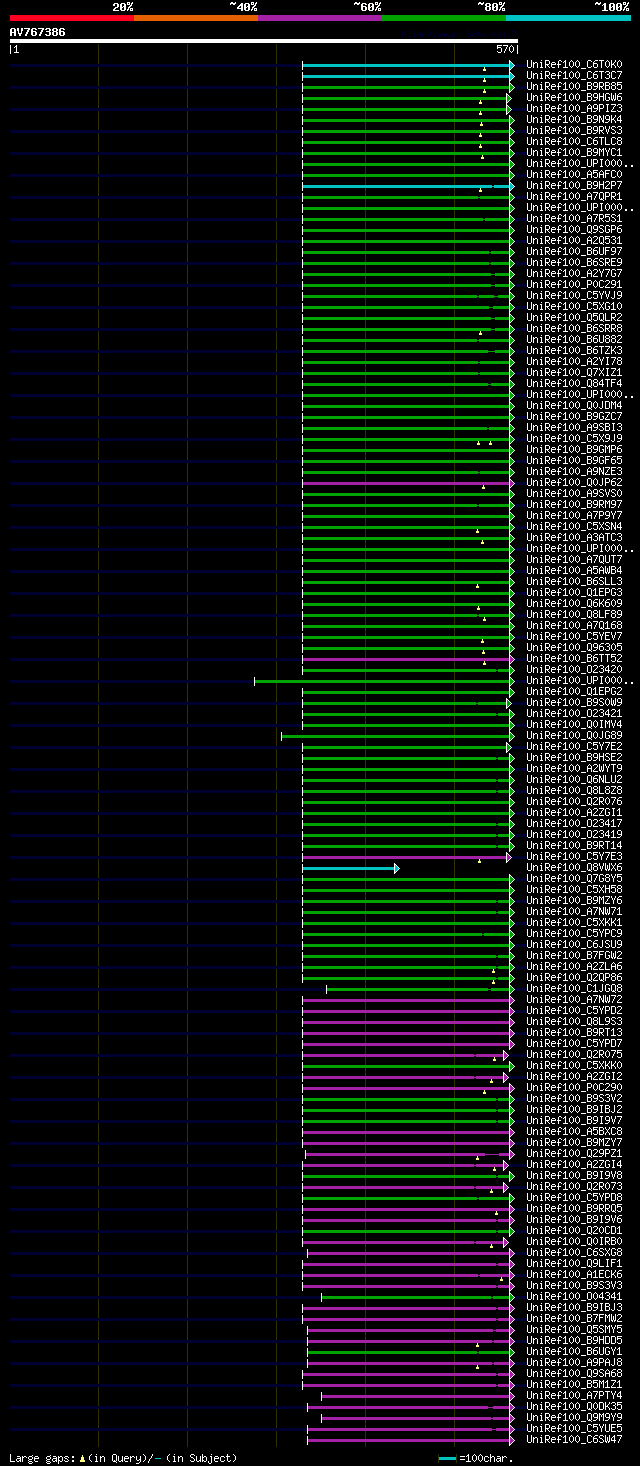Click the Large gaps legend text
Screen dimensions: 640x1466
(123, 1458)
